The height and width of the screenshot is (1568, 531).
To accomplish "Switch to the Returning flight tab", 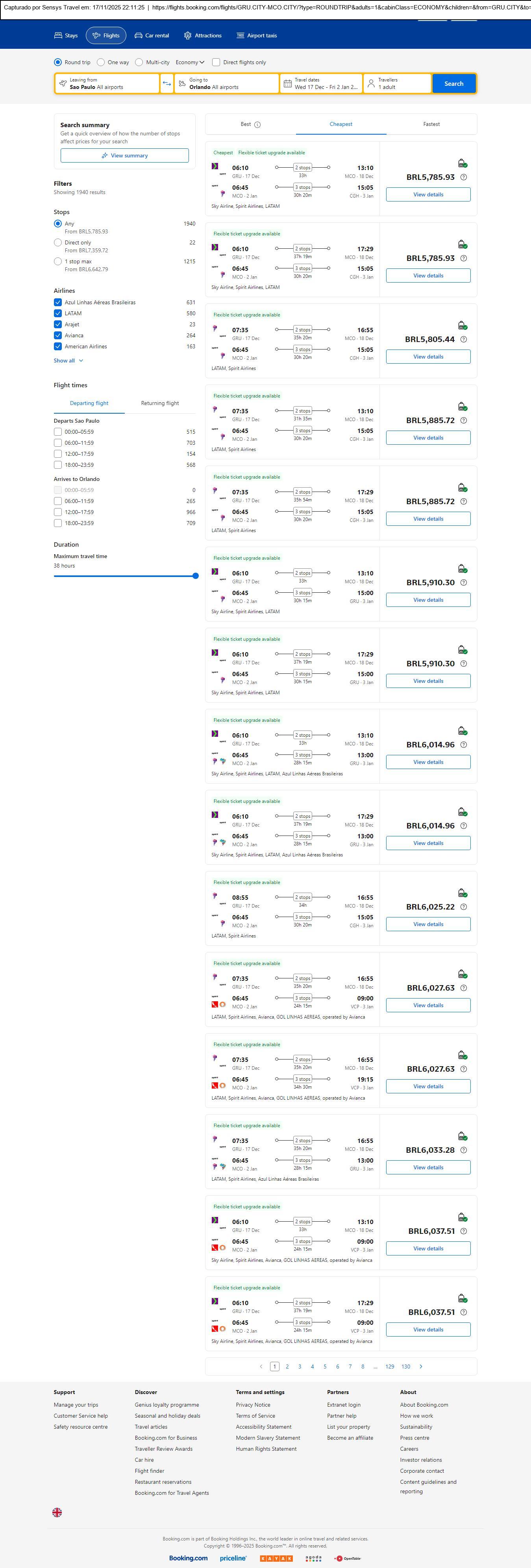I will (159, 403).
